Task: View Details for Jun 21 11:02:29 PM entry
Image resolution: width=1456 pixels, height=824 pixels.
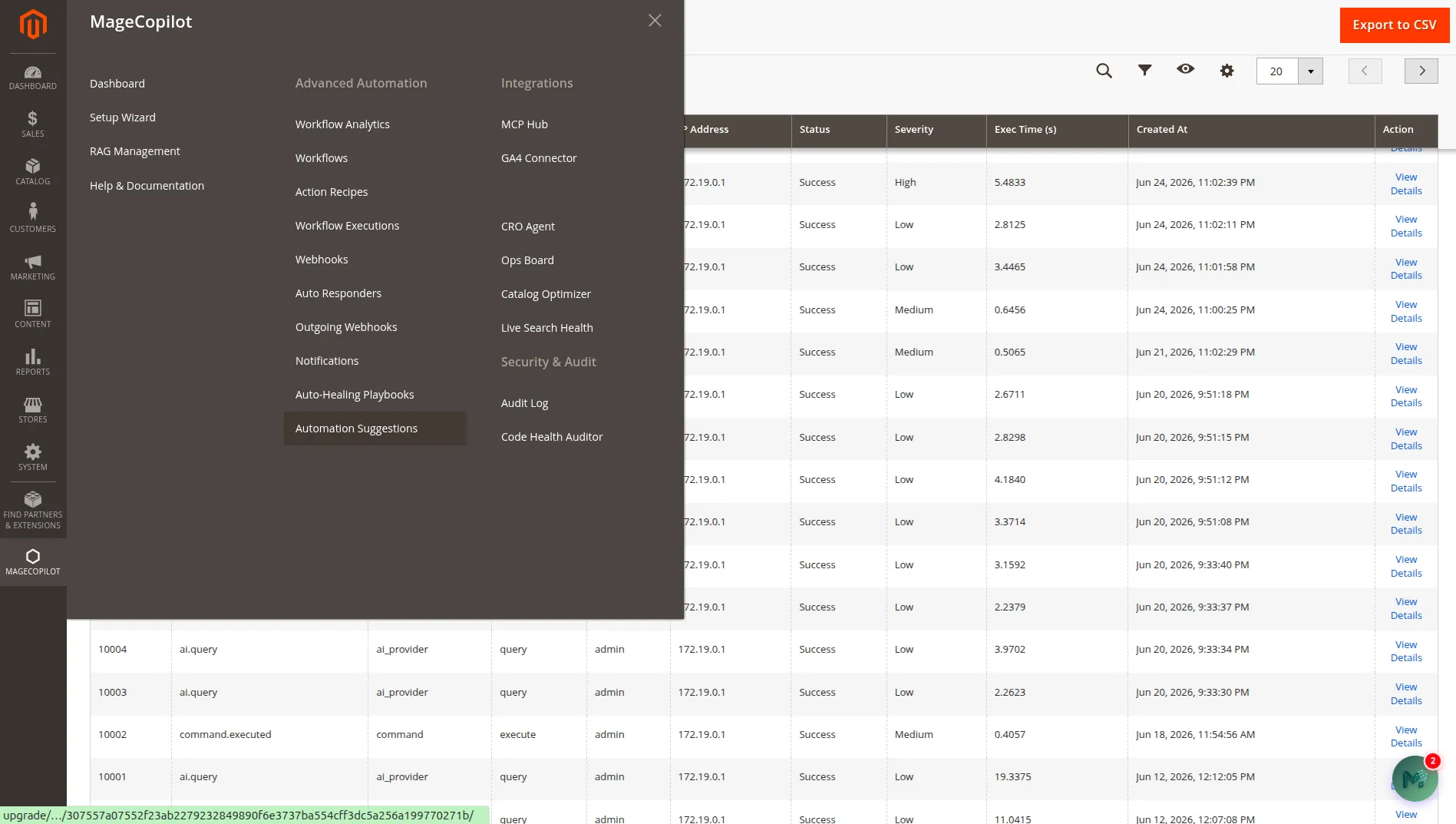Action: tap(1406, 354)
